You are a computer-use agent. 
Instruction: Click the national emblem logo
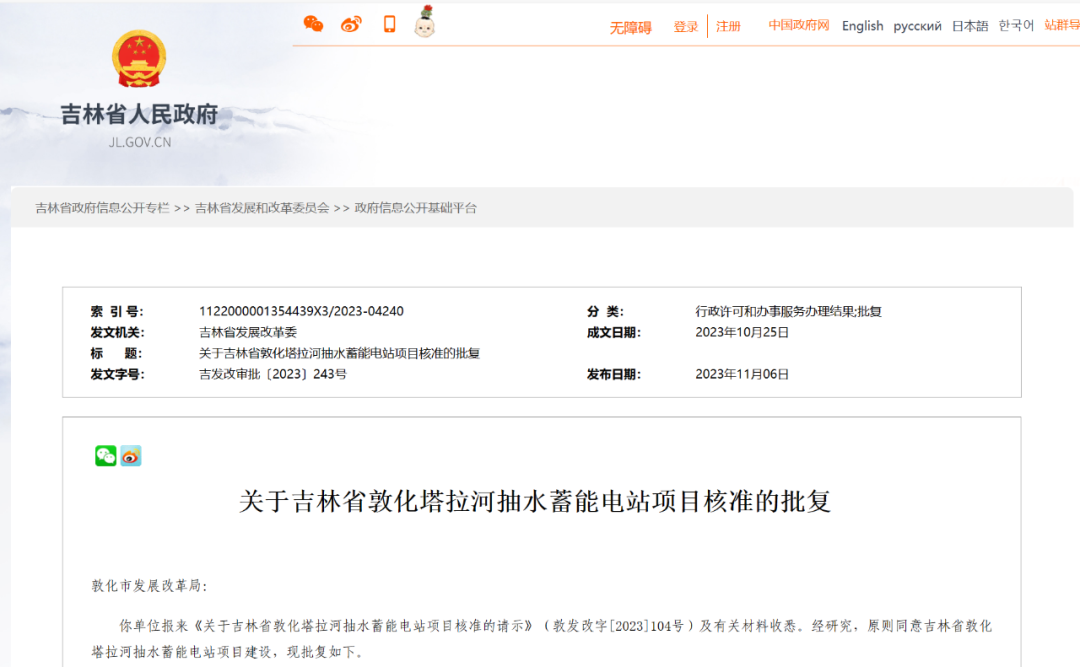139,59
